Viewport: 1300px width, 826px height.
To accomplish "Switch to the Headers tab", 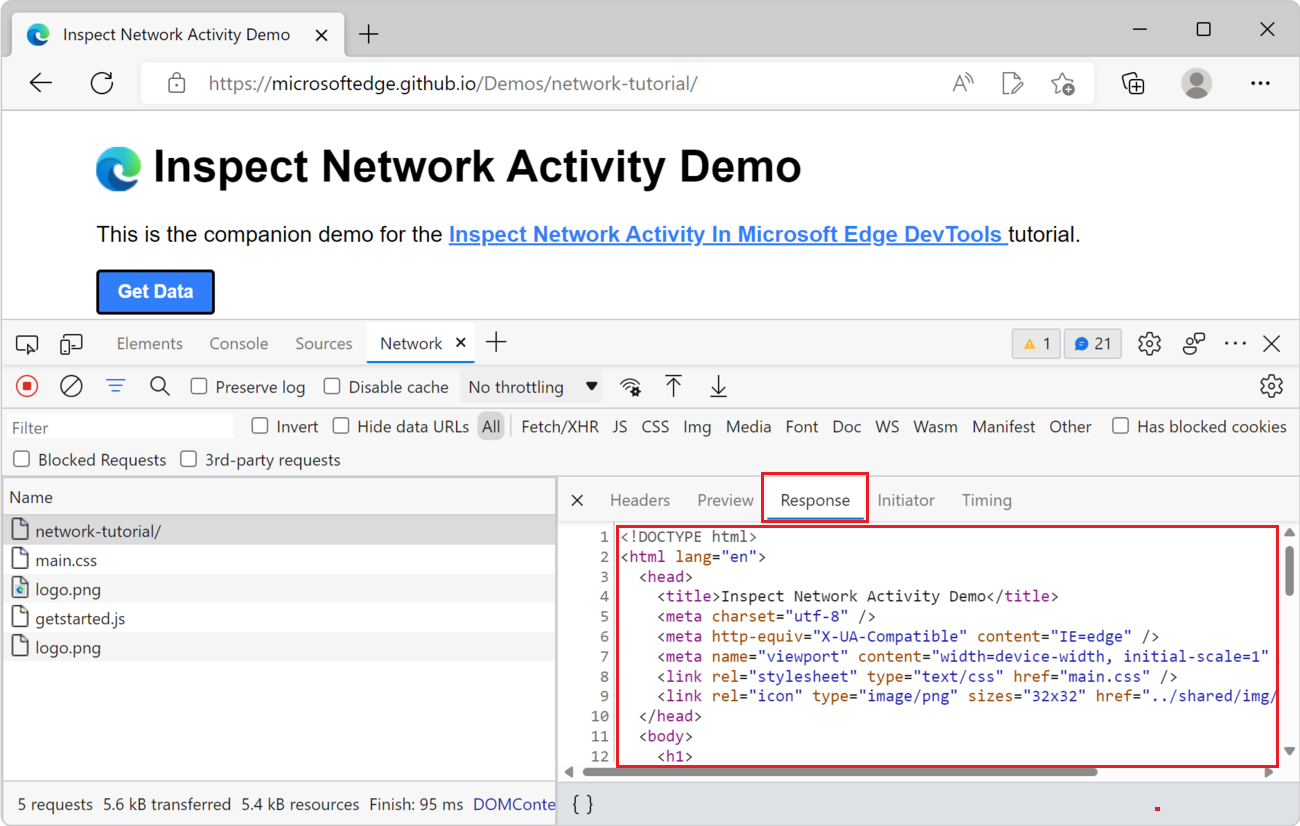I will 640,500.
